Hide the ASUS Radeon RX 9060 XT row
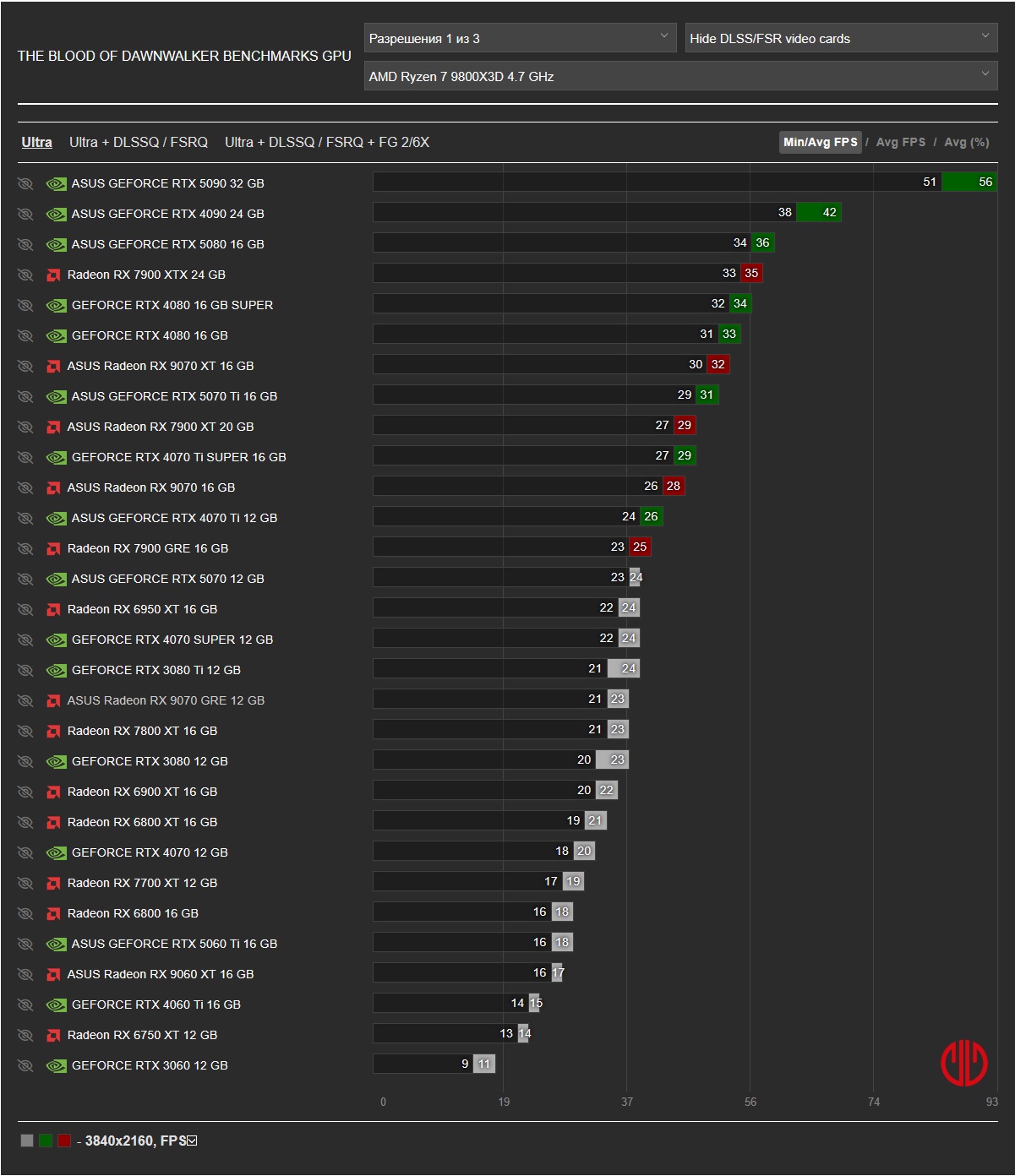1015x1176 pixels. pos(25,974)
